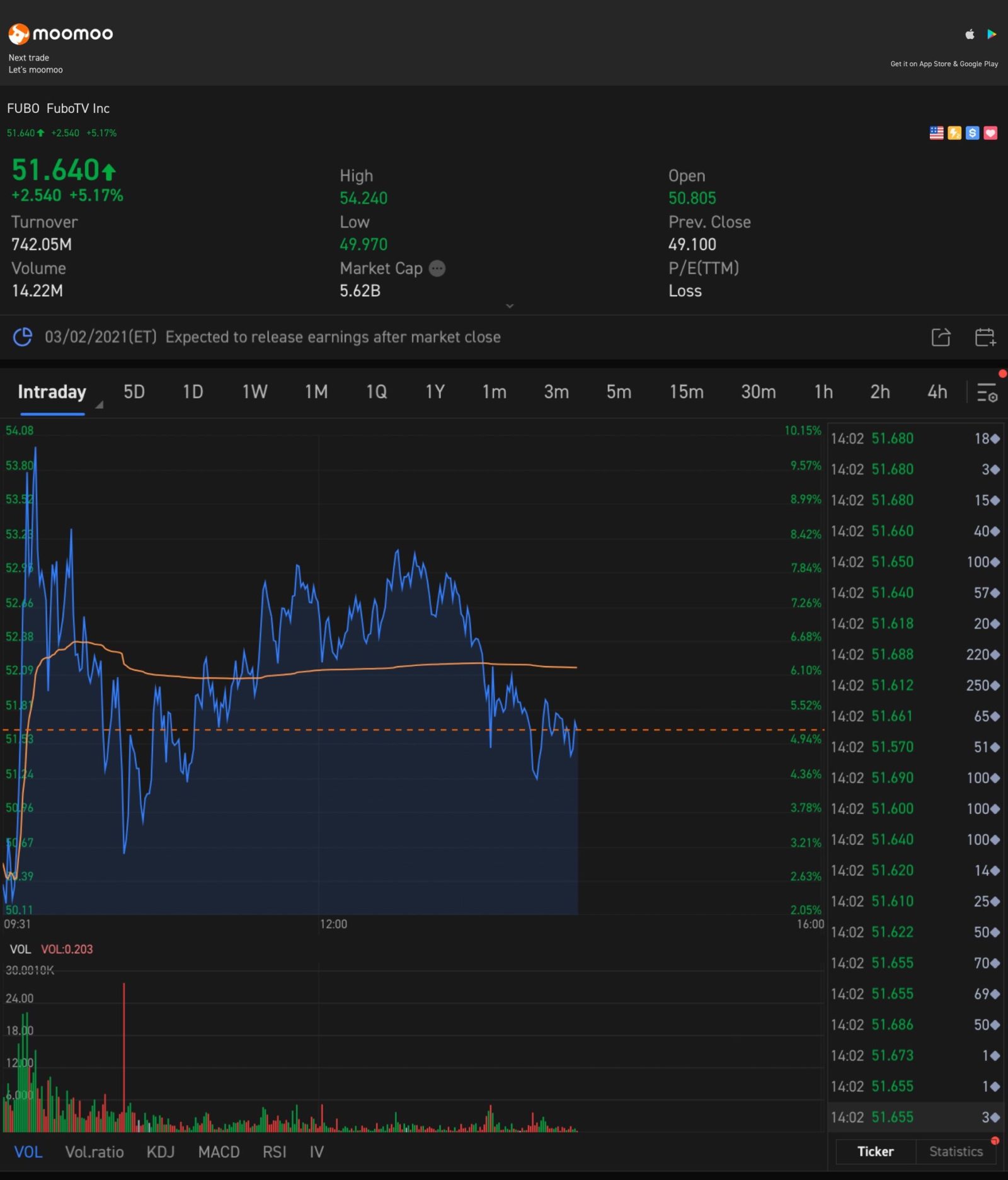Click ticker row 51.570 with 51 shares

[x=915, y=747]
